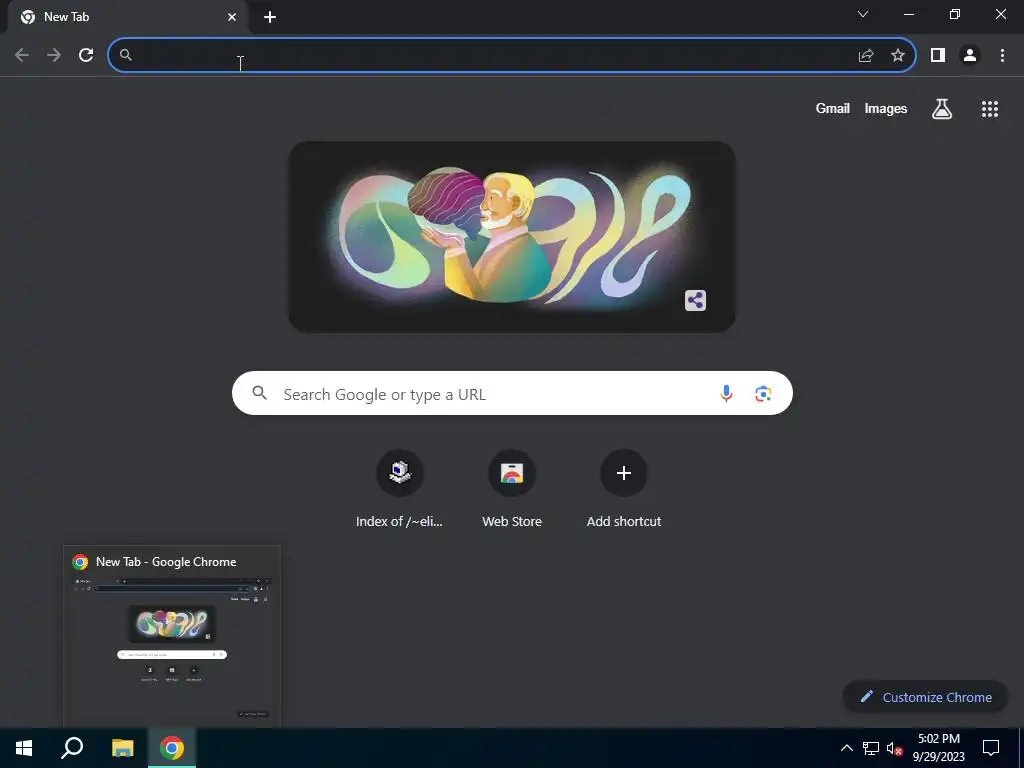Bookmark this tab with the star icon
Image resolution: width=1024 pixels, height=768 pixels.
click(898, 56)
